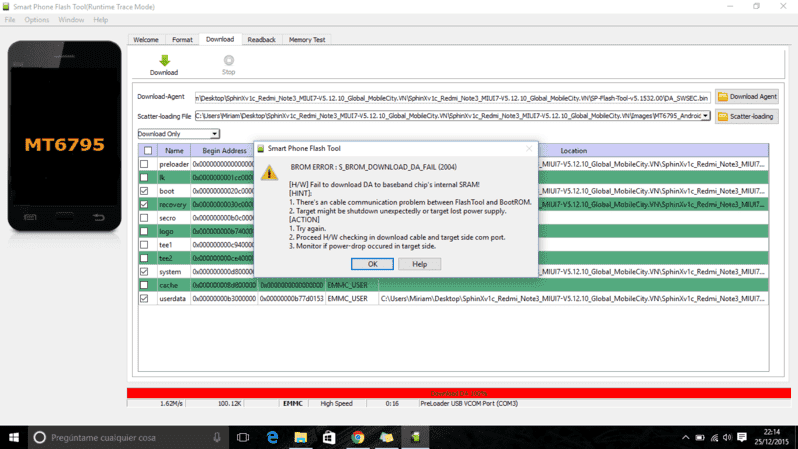The width and height of the screenshot is (798, 449).
Task: Show hidden system tray icons
Action: pos(686,437)
